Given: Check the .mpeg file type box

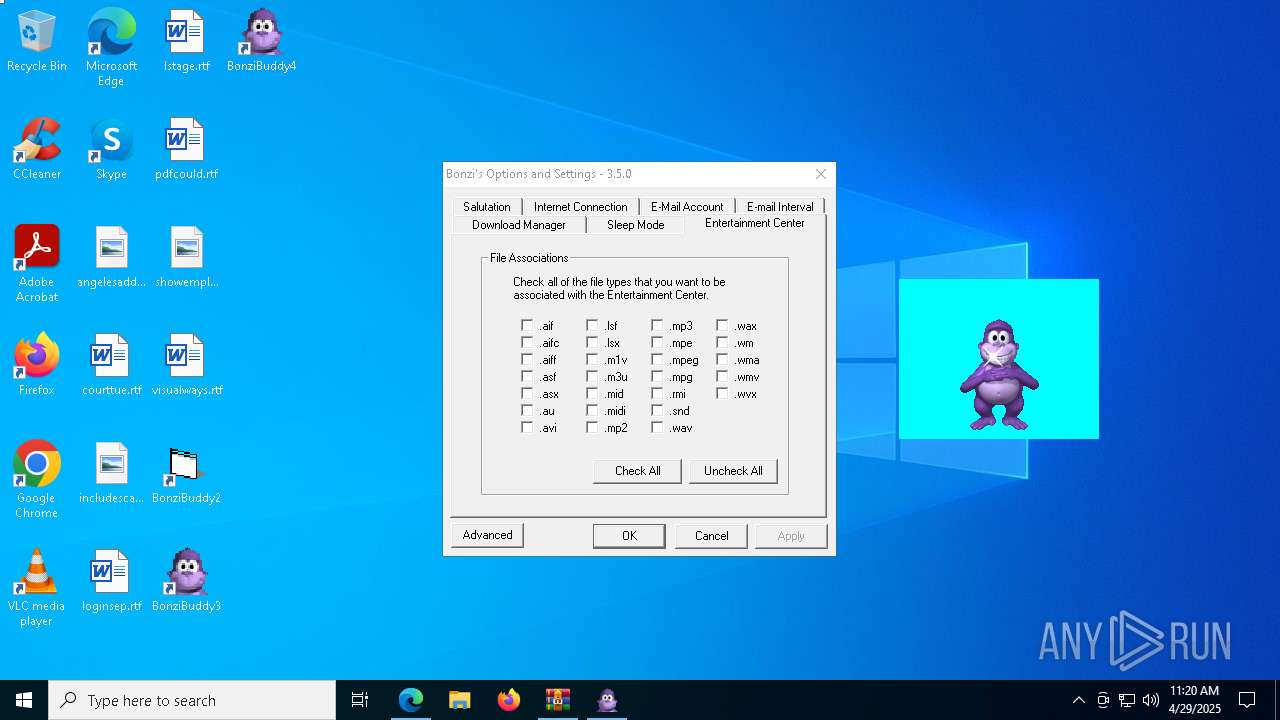Looking at the screenshot, I should 657,360.
